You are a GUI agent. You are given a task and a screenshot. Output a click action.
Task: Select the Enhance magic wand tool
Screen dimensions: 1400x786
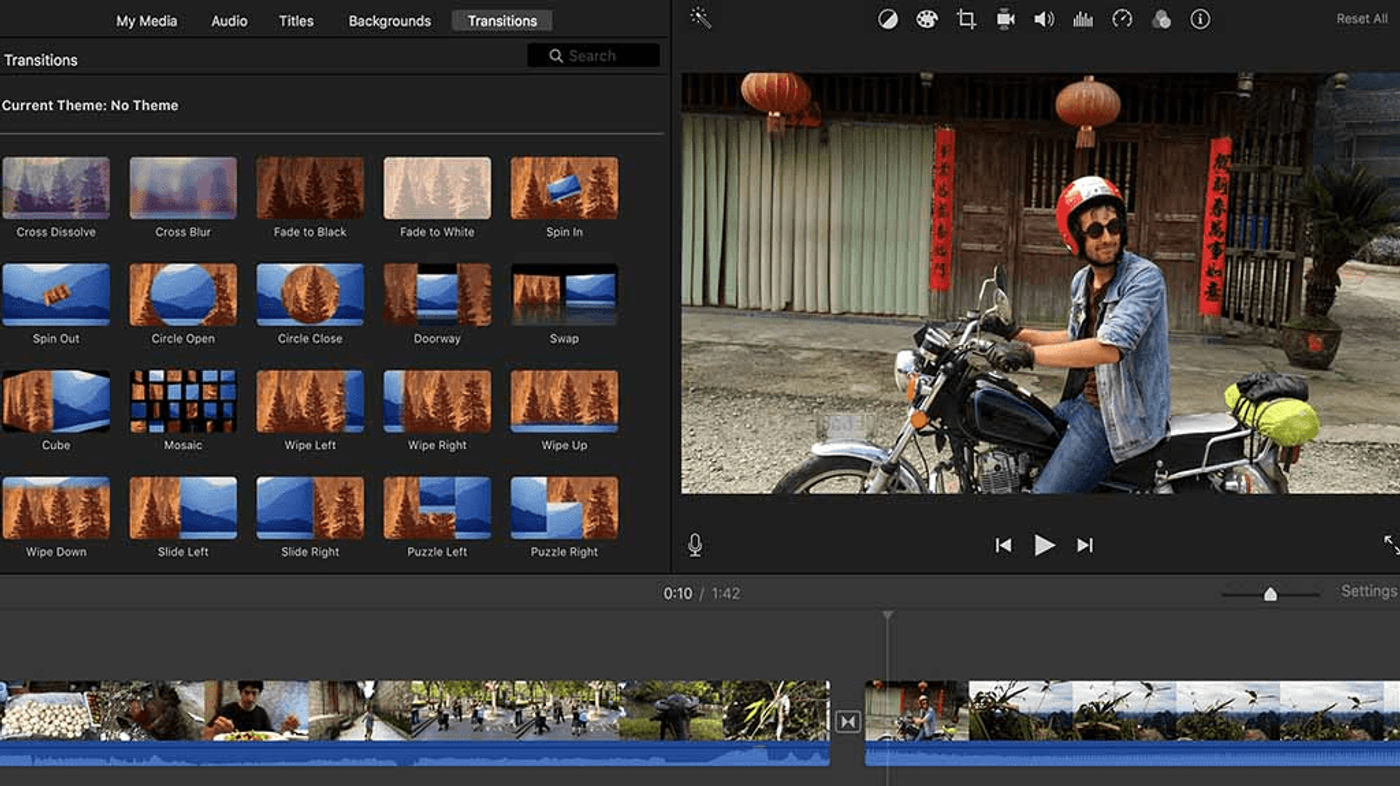pyautogui.click(x=700, y=18)
